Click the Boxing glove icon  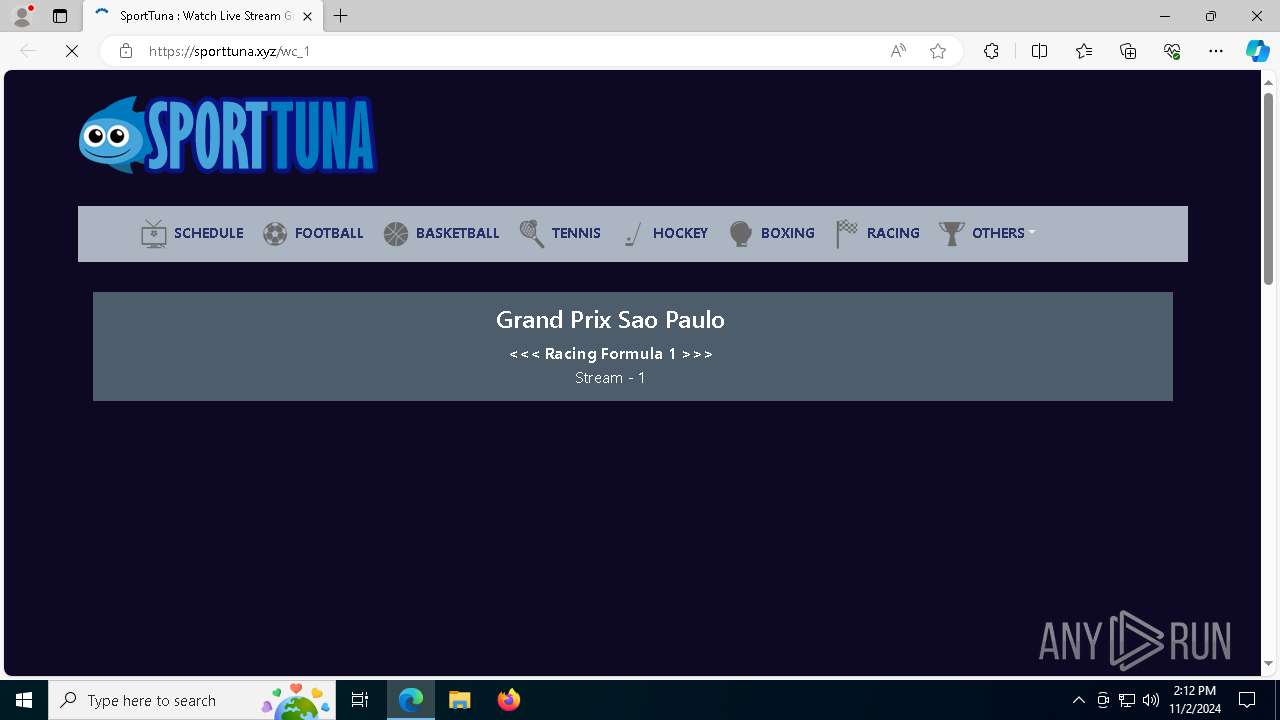[741, 234]
